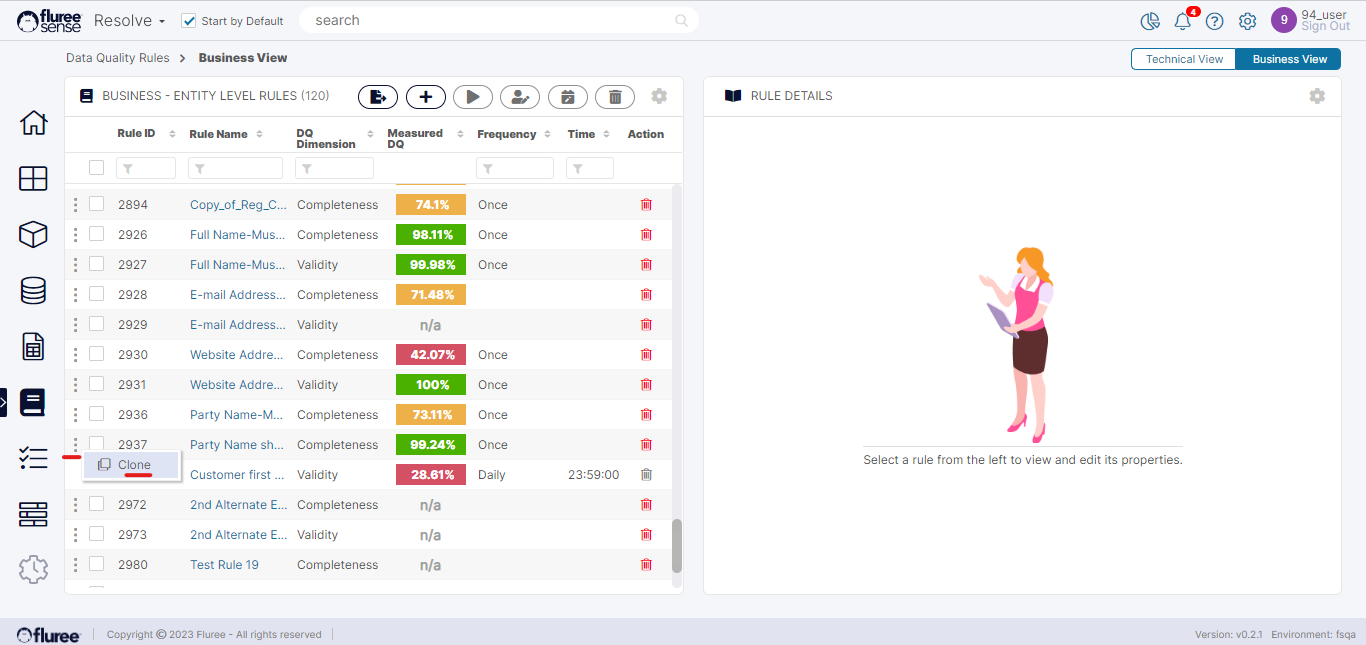Open the Resolve dropdown menu
Image resolution: width=1366 pixels, height=645 pixels.
click(129, 20)
